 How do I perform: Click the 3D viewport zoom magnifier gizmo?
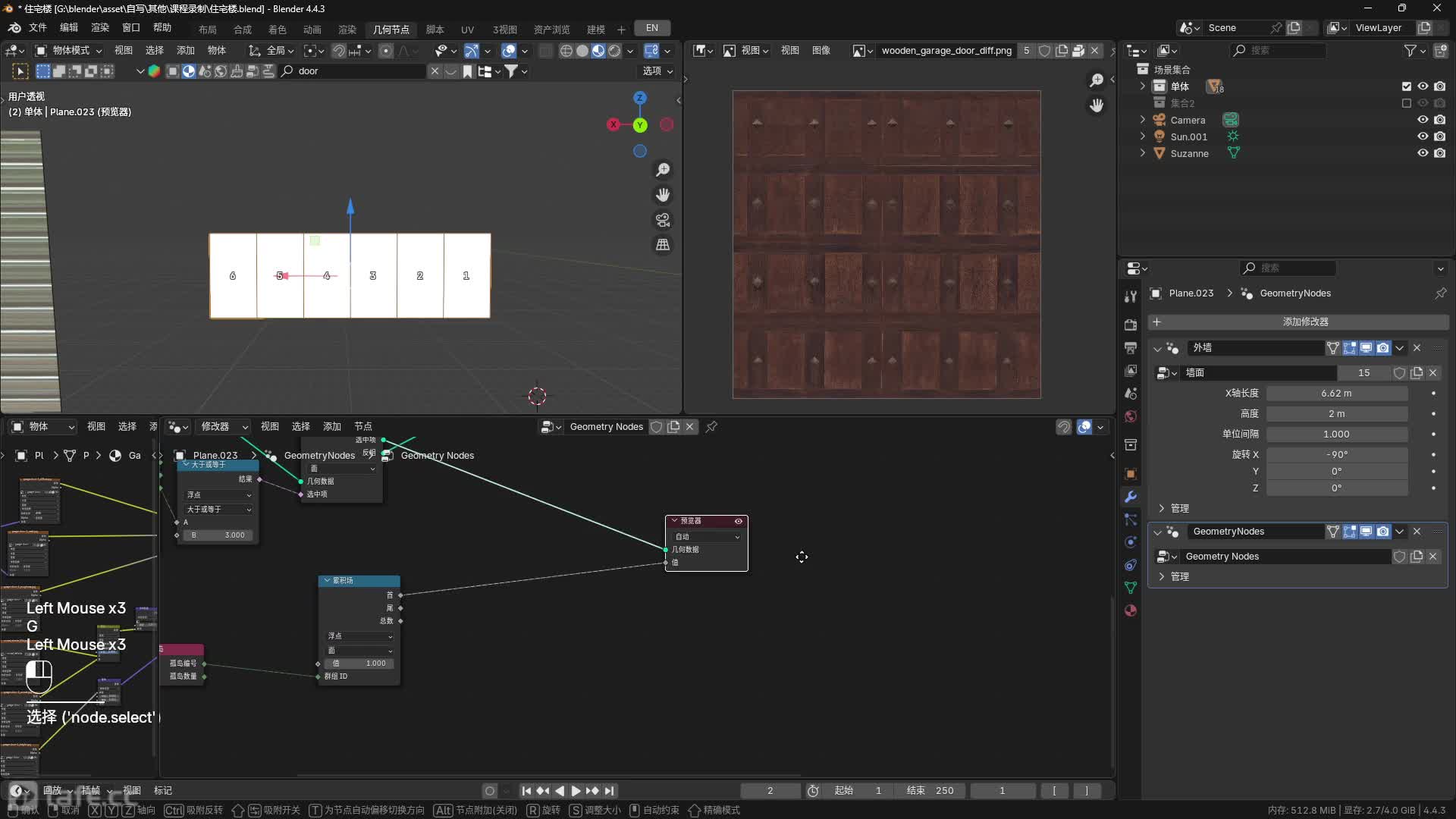tap(663, 170)
